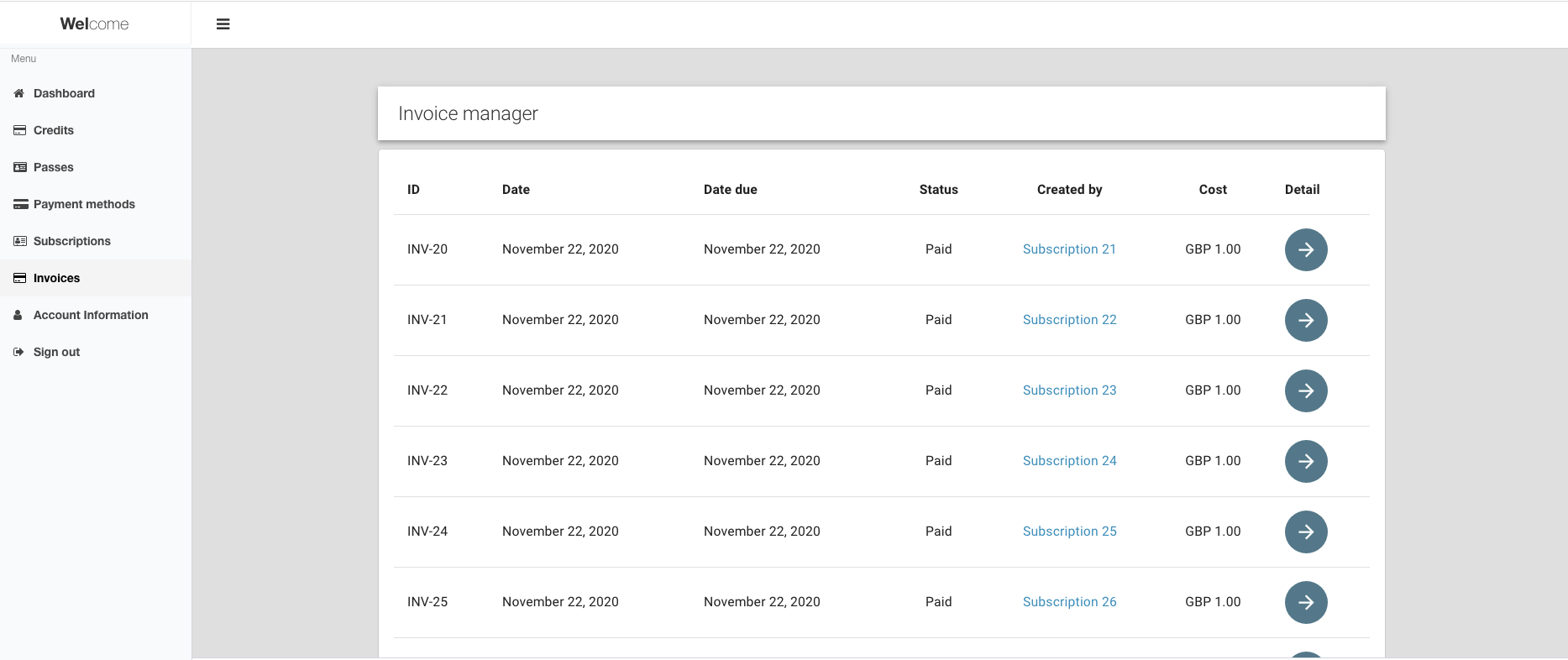Click the date cell of INV-22
Image resolution: width=1568 pixels, height=660 pixels.
coord(560,390)
